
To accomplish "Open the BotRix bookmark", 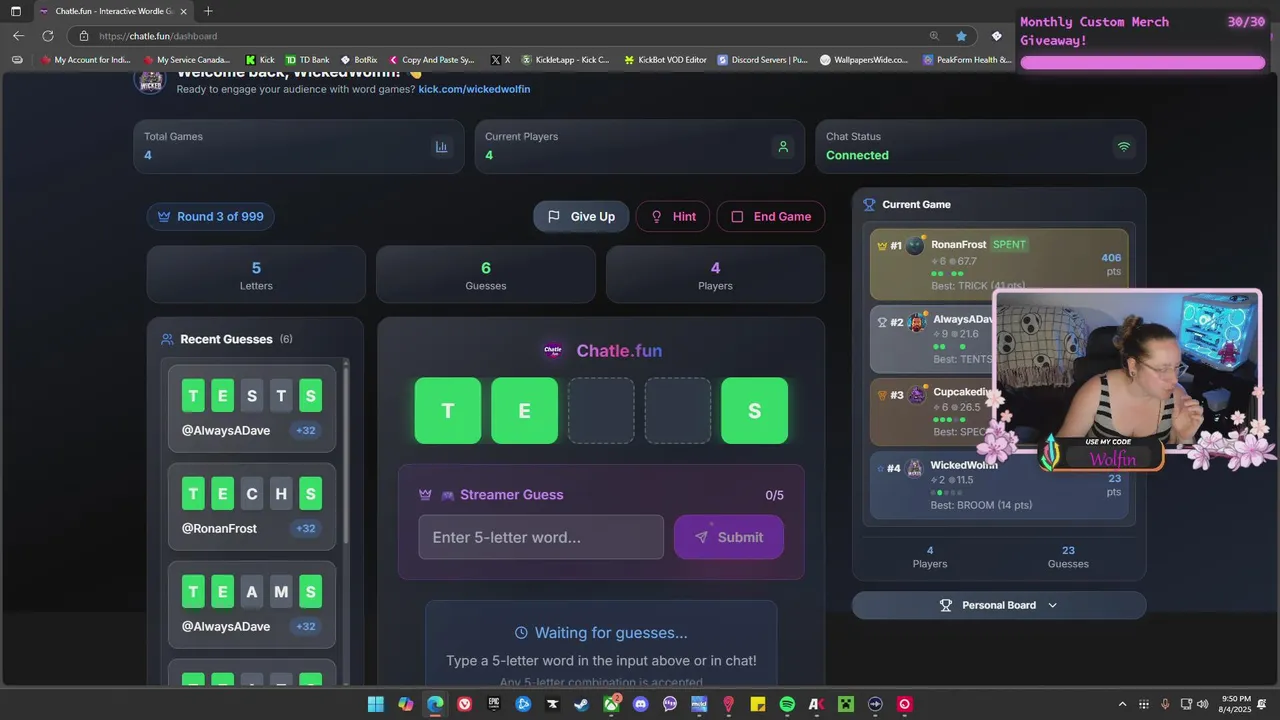I will click(x=358, y=60).
